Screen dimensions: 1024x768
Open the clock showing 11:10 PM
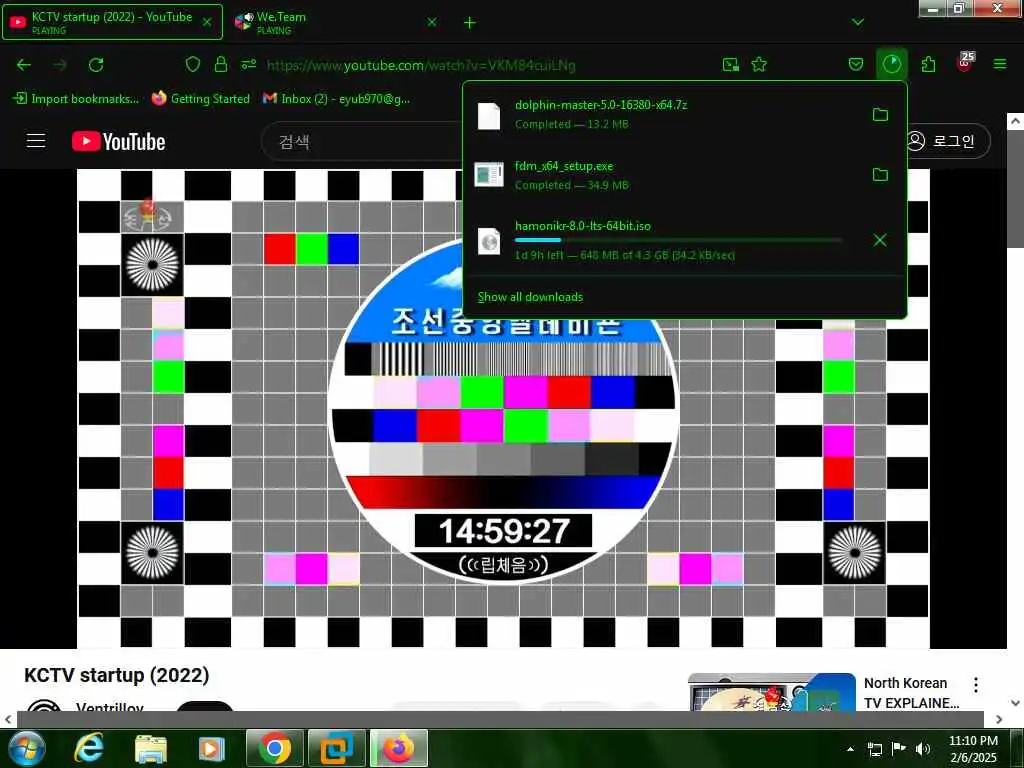tap(973, 749)
